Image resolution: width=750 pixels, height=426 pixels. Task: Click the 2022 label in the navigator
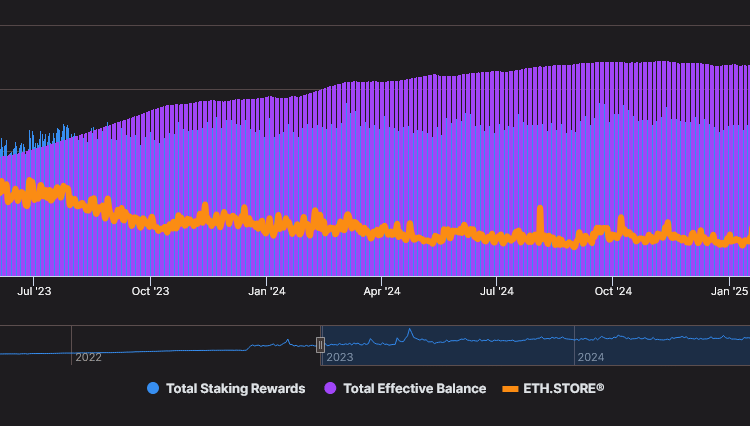point(89,357)
